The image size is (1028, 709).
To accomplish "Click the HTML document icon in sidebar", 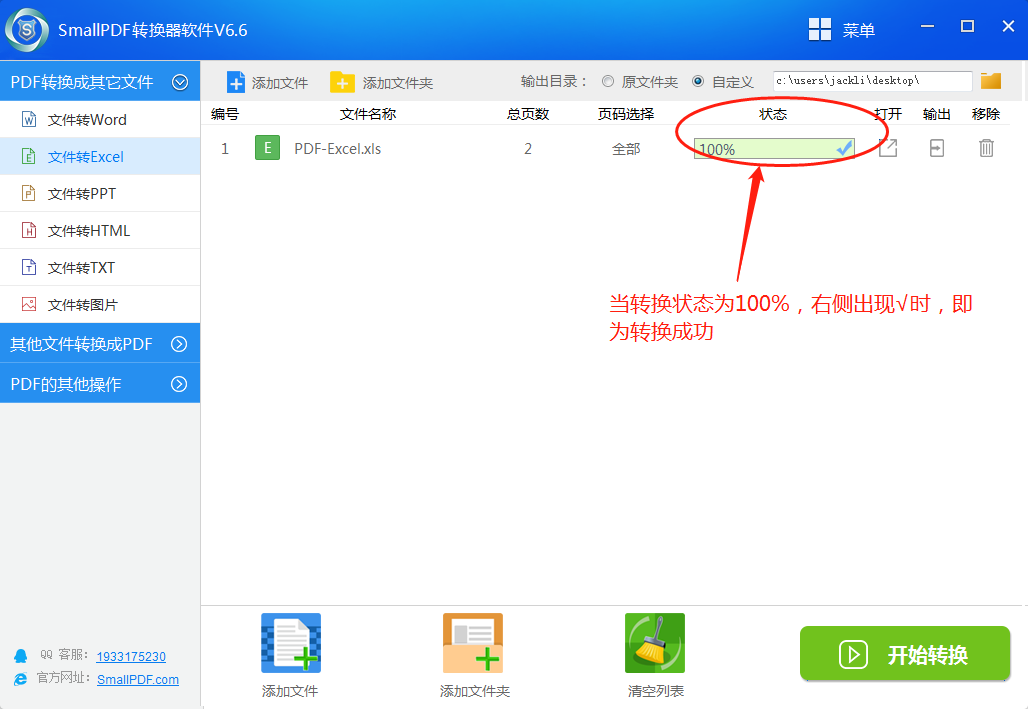I will [29, 230].
